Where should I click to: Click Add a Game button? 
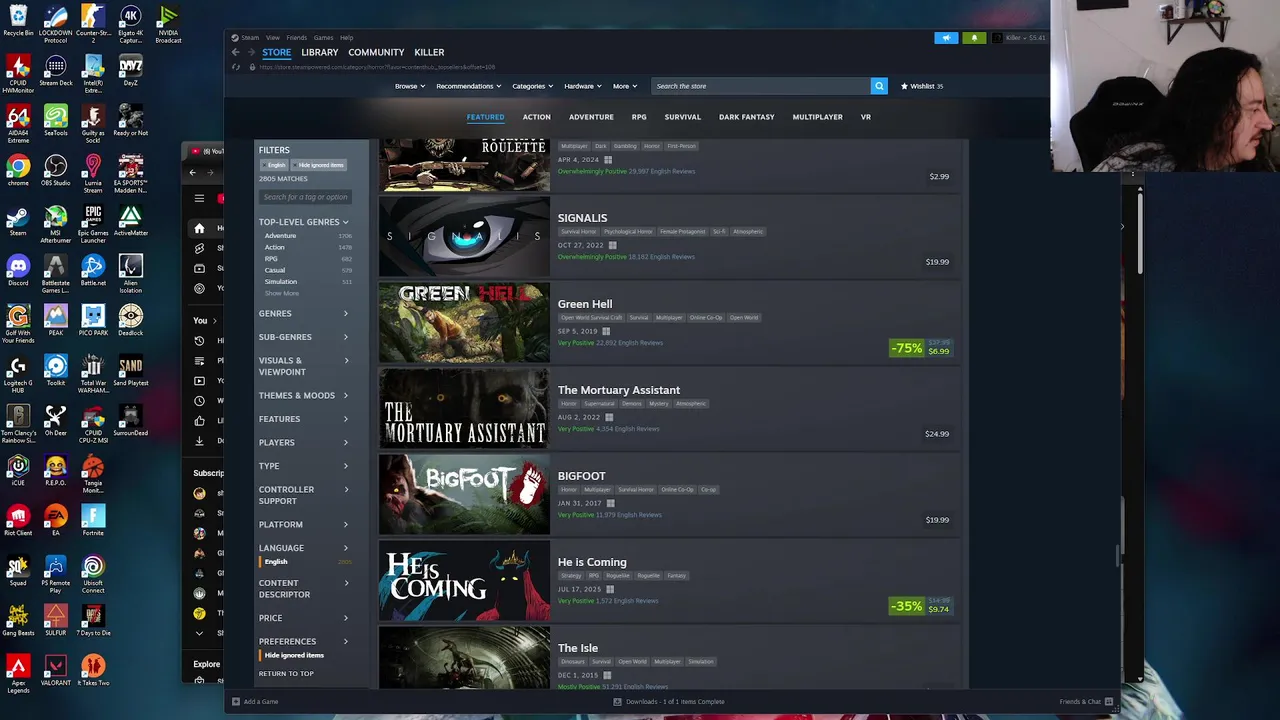255,702
